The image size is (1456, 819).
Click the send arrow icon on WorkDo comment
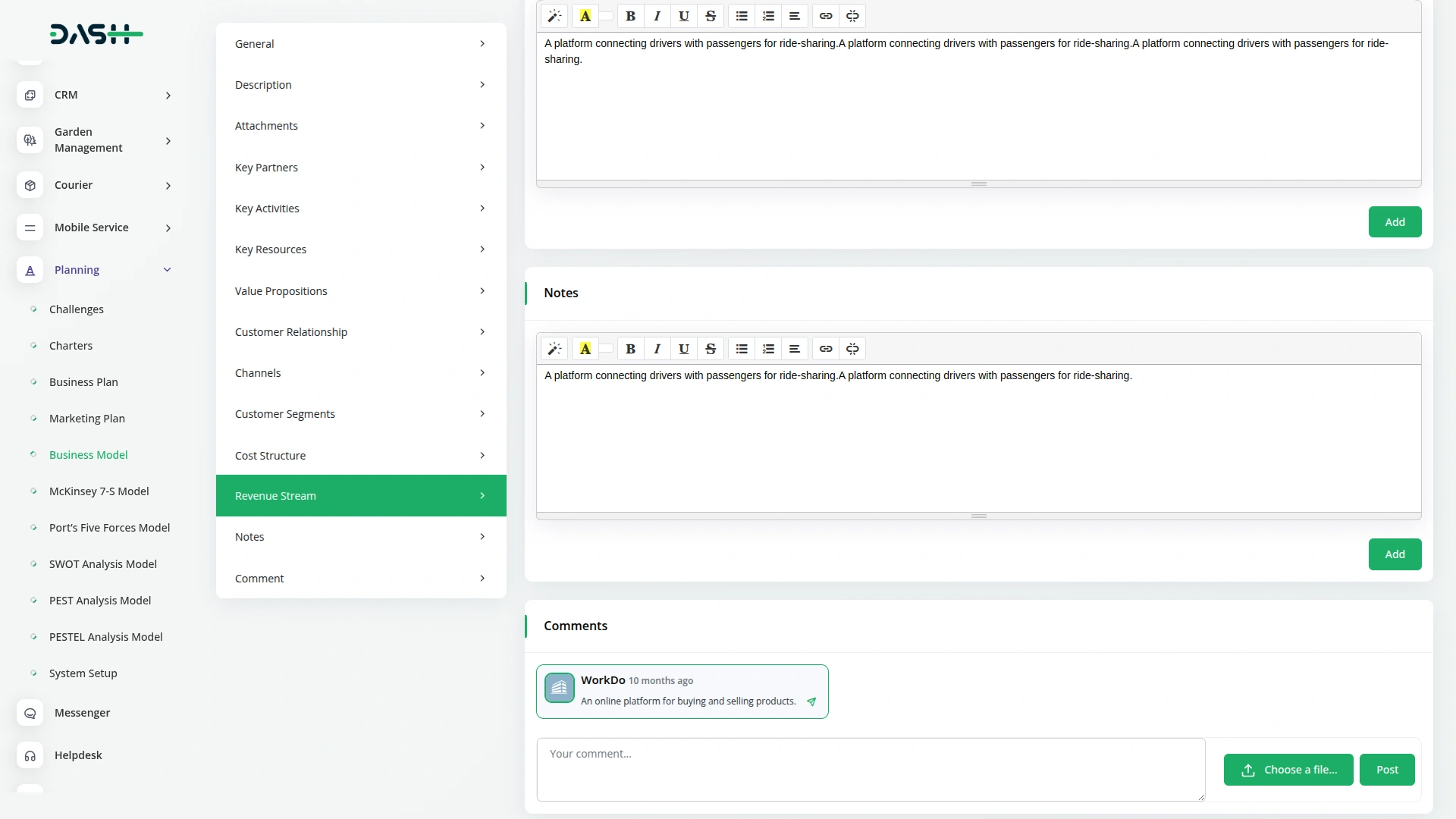[811, 702]
